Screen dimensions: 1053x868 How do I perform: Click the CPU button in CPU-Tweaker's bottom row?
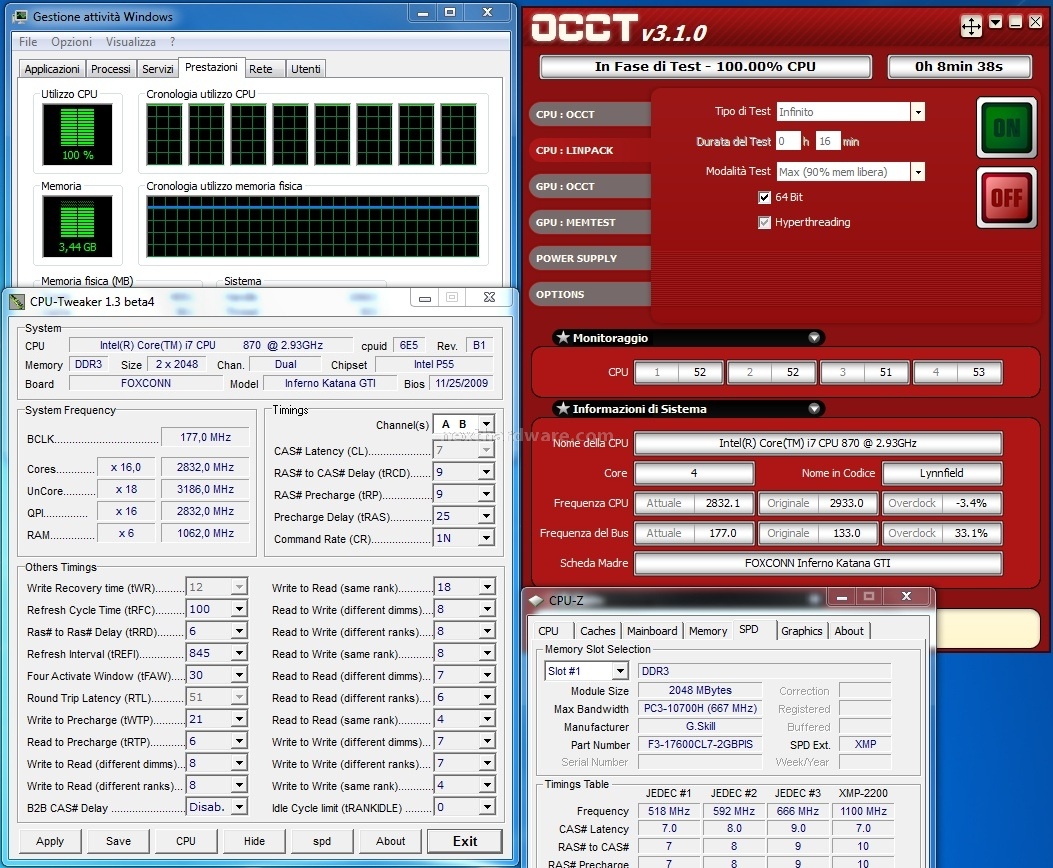186,841
